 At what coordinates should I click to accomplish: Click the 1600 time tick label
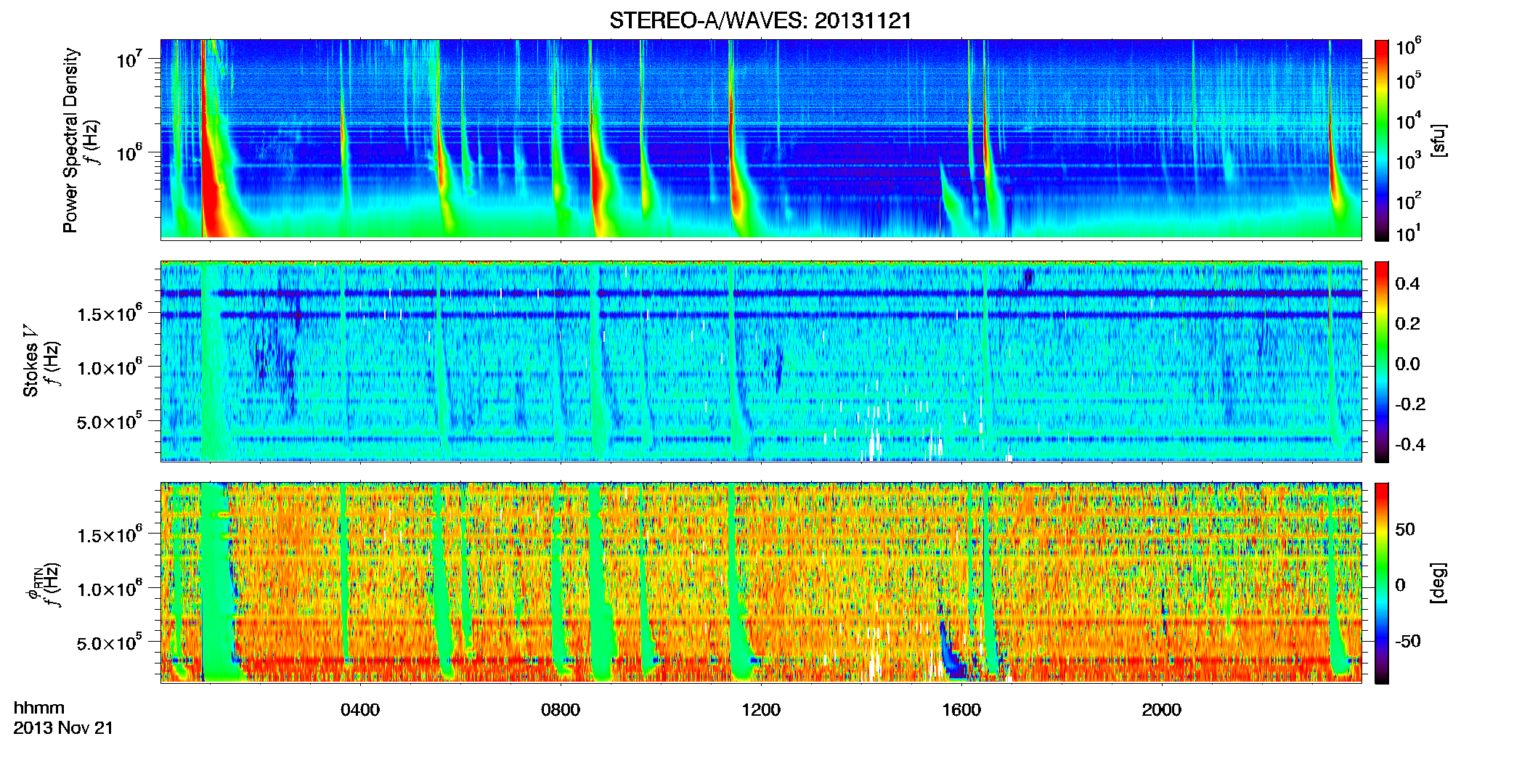pyautogui.click(x=961, y=709)
